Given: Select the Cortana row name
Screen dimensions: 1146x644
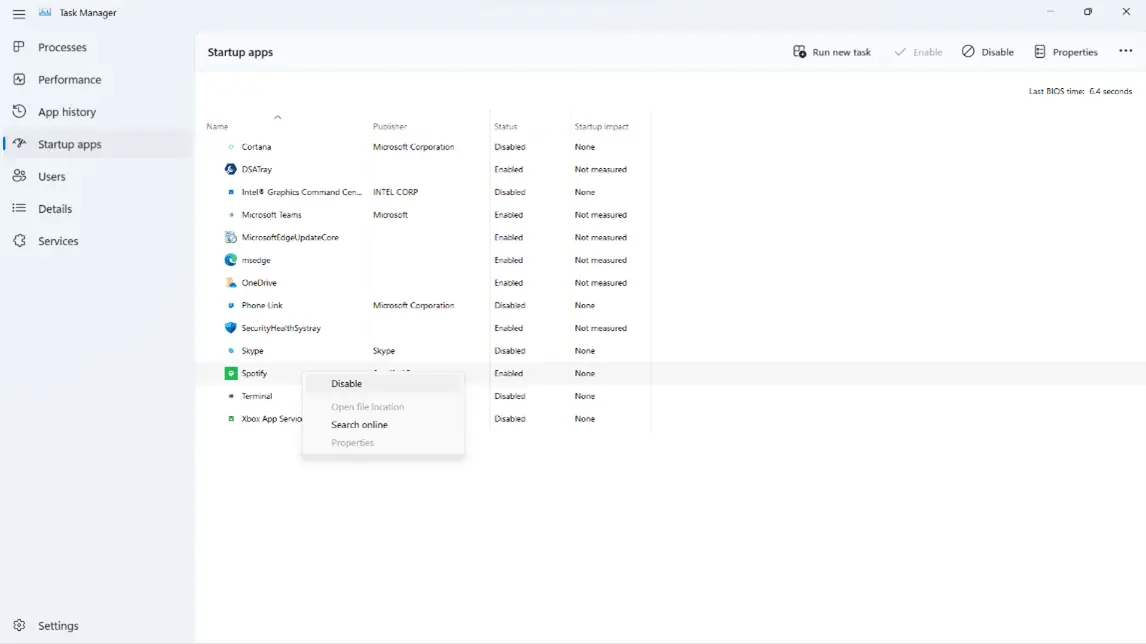Looking at the screenshot, I should [257, 146].
